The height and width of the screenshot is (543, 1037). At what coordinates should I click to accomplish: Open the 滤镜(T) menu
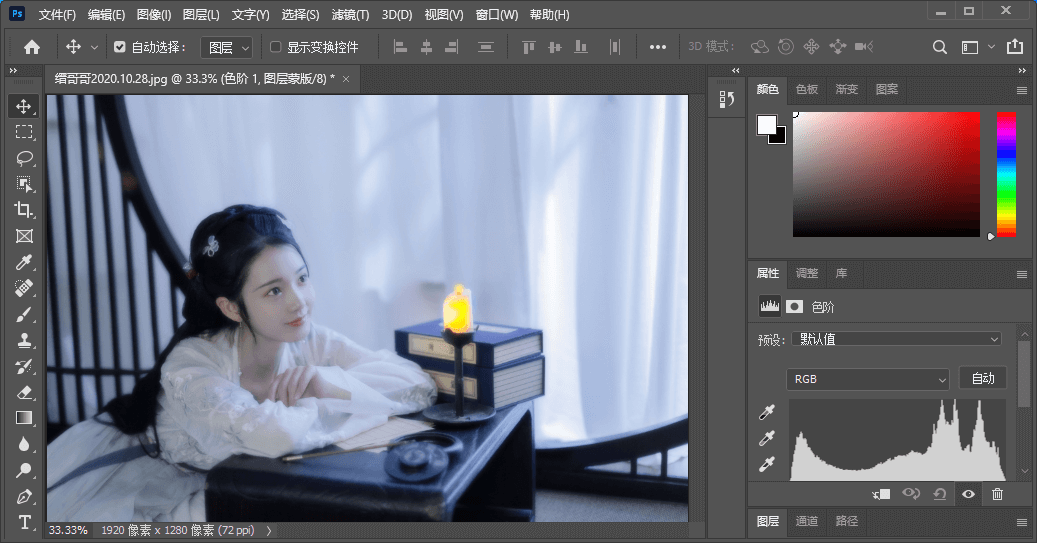pyautogui.click(x=348, y=15)
